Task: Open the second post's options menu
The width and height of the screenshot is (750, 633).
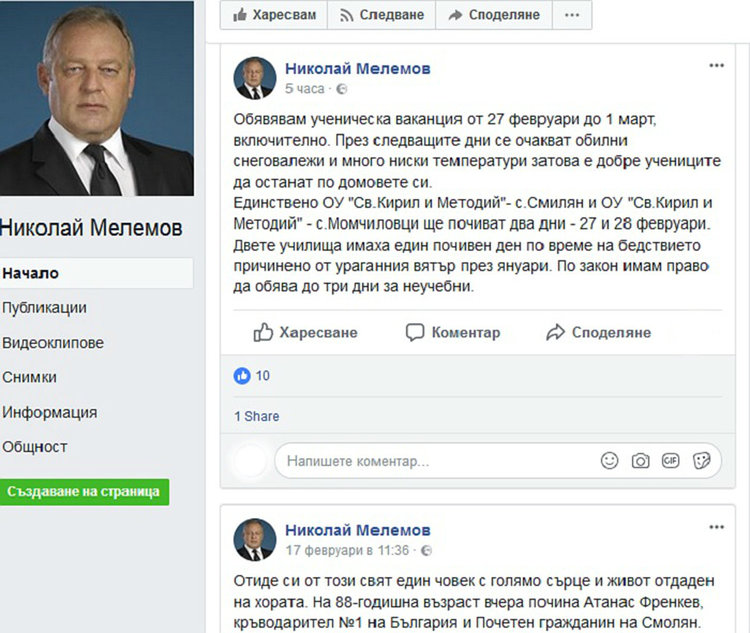Action: pyautogui.click(x=716, y=527)
